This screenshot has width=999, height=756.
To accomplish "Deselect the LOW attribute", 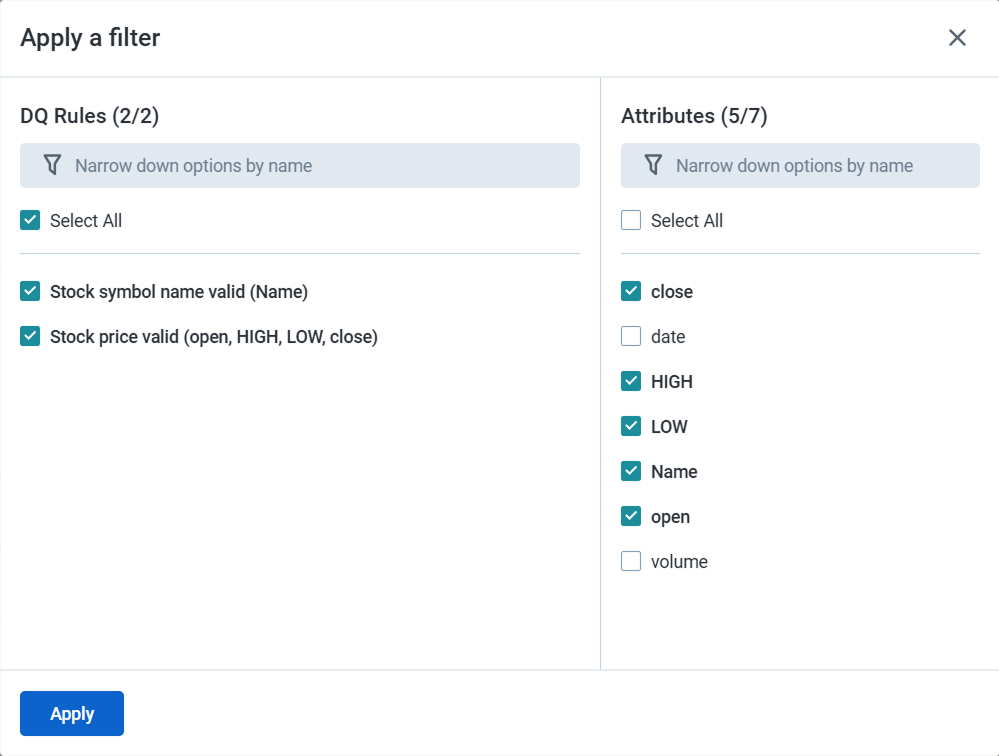I will (630, 426).
